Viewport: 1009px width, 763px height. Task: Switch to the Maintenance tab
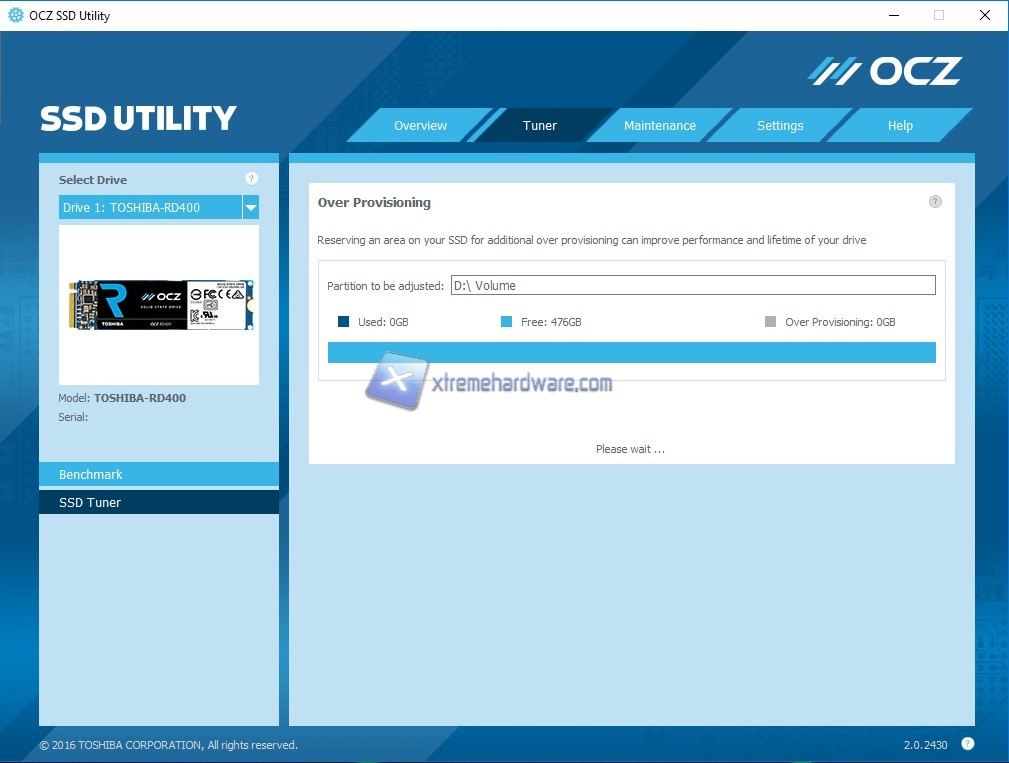tap(659, 126)
